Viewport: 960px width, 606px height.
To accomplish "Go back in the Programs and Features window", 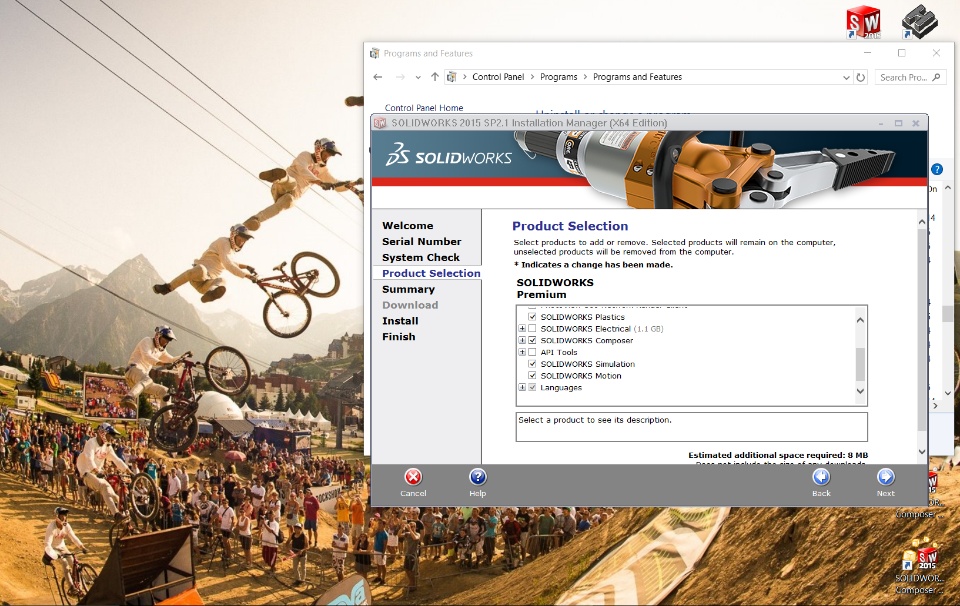I will [378, 77].
